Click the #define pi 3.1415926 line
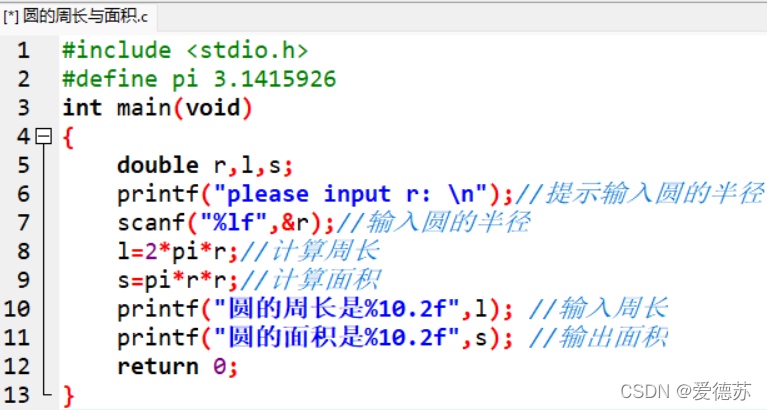The width and height of the screenshot is (767, 410). [x=199, y=79]
